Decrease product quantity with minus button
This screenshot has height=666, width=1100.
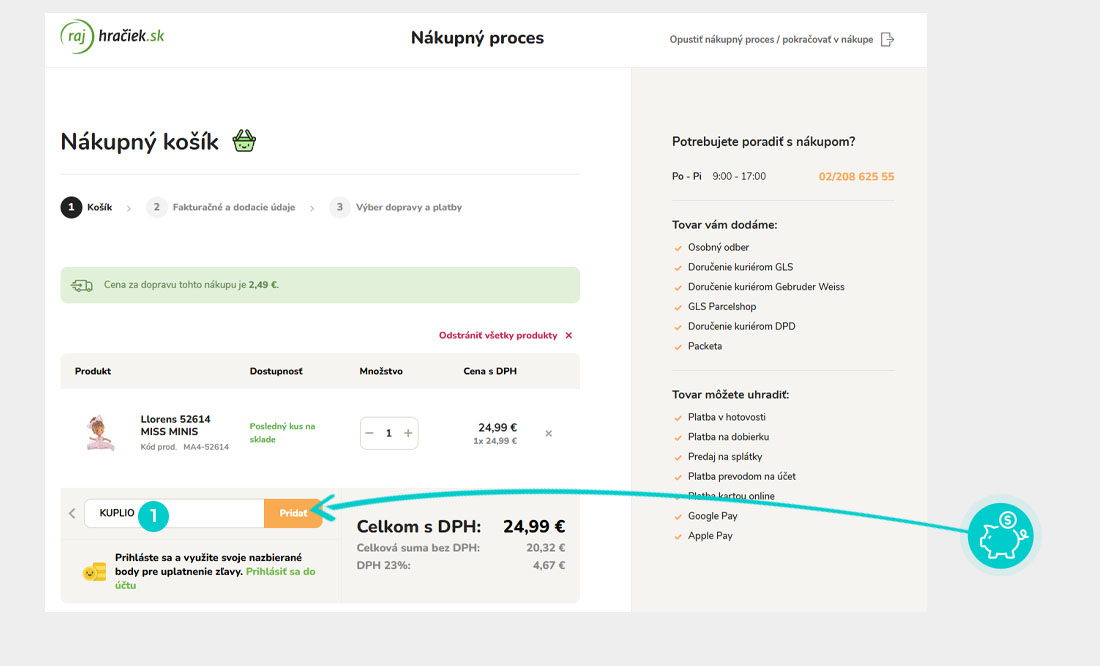tap(370, 433)
